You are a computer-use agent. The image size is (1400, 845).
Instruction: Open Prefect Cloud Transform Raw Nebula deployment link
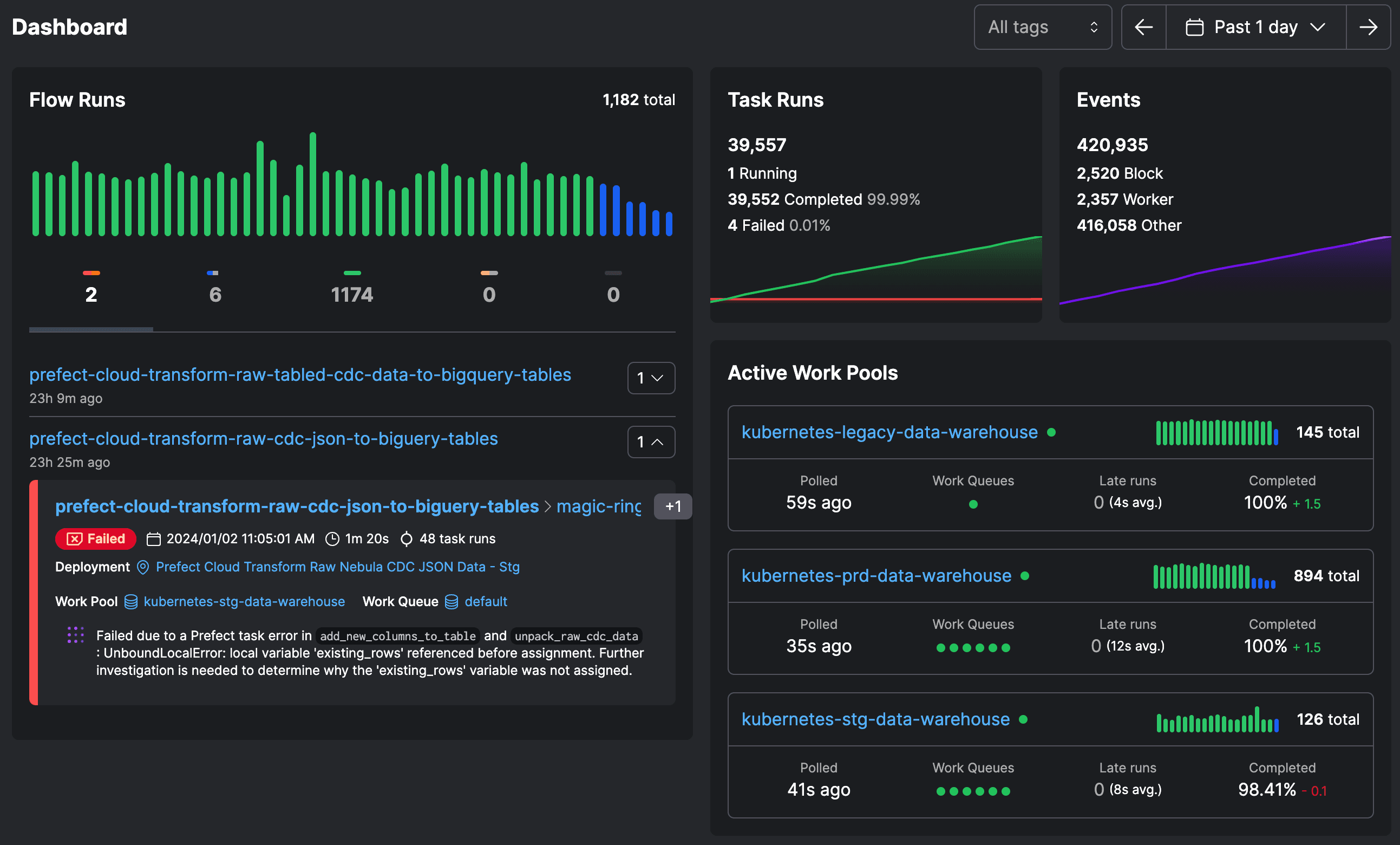point(337,567)
